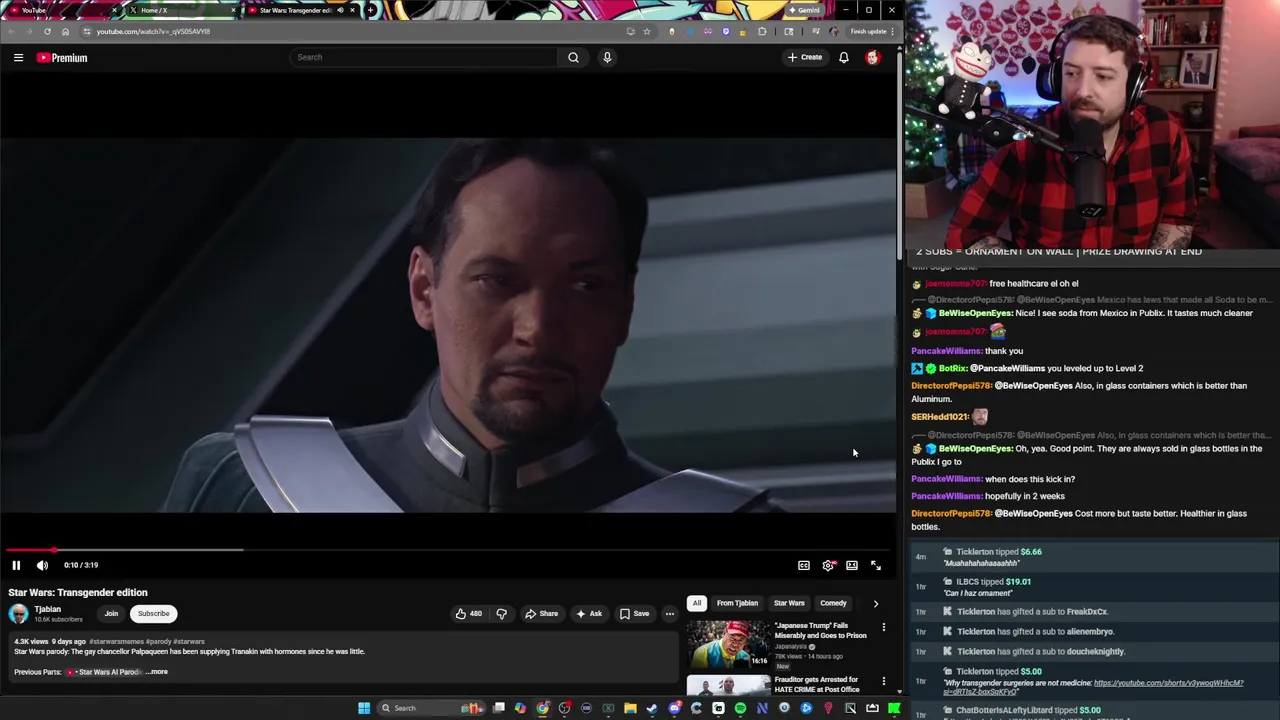Open Task View on the taskbar
The width and height of the screenshot is (1280, 720).
click(499, 708)
